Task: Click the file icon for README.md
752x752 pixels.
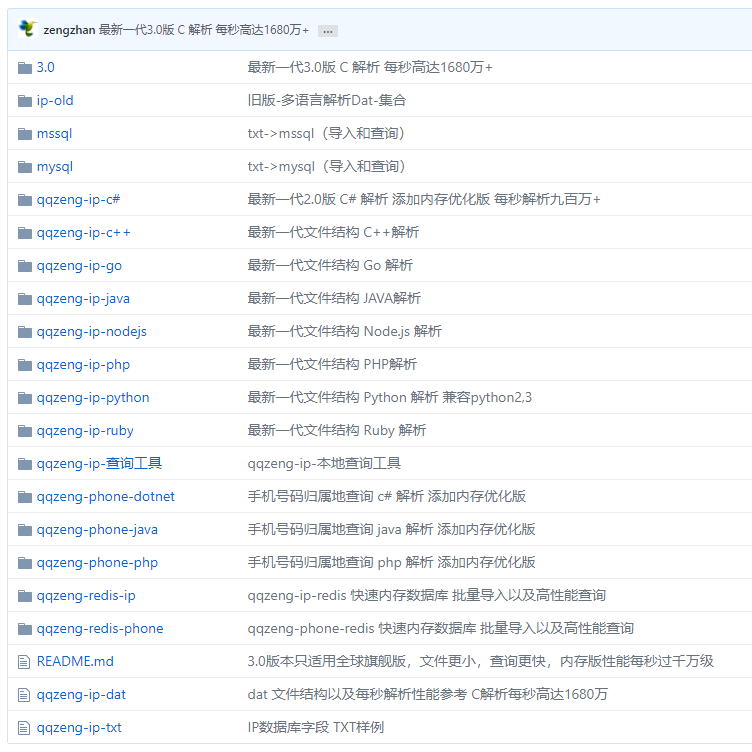Action: click(24, 662)
